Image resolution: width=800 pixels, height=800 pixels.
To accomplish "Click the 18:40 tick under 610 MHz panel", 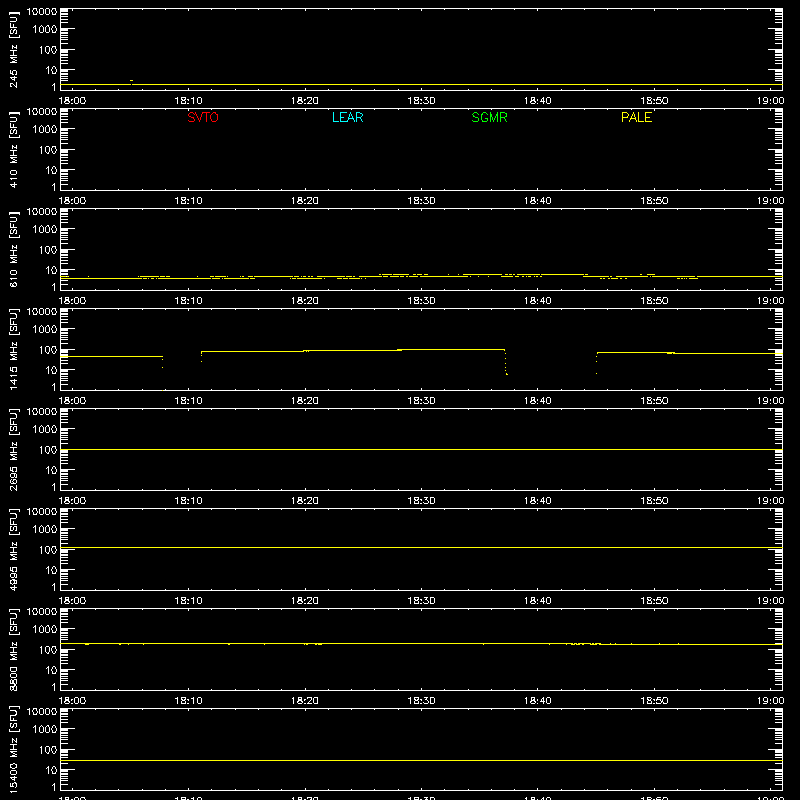I will [538, 301].
